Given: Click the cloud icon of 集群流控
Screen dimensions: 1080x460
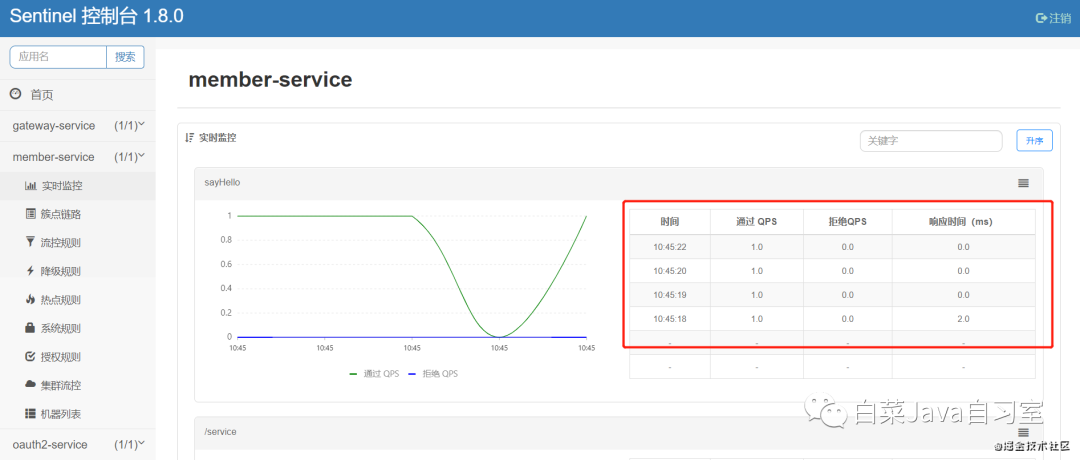Looking at the screenshot, I should (x=30, y=384).
